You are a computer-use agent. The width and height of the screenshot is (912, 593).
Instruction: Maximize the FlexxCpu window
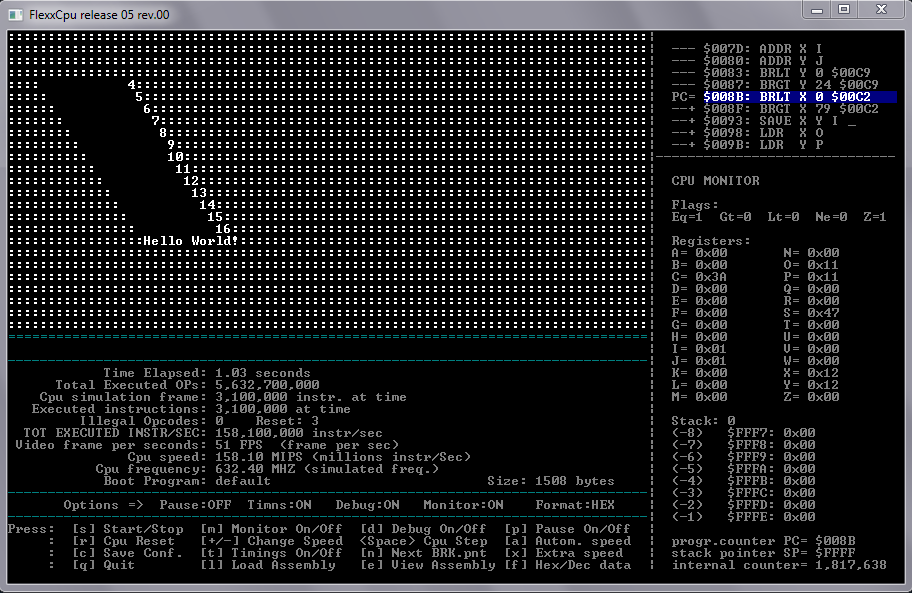(844, 9)
